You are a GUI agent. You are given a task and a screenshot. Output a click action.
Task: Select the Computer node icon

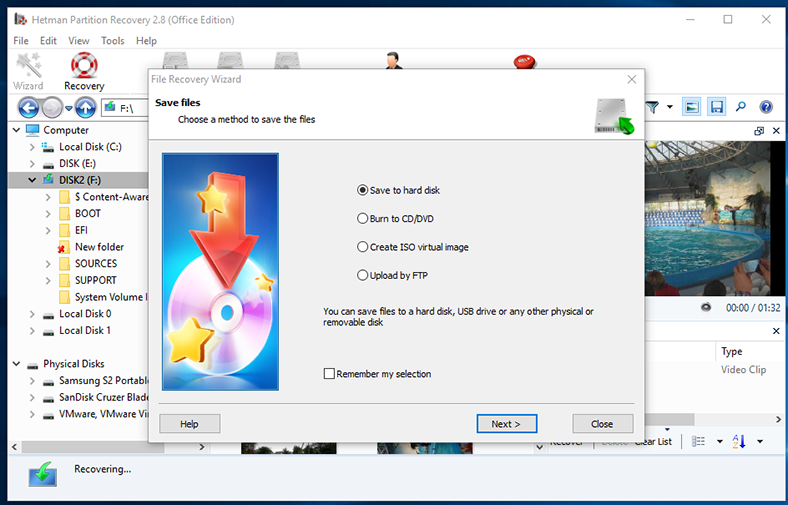[33, 130]
